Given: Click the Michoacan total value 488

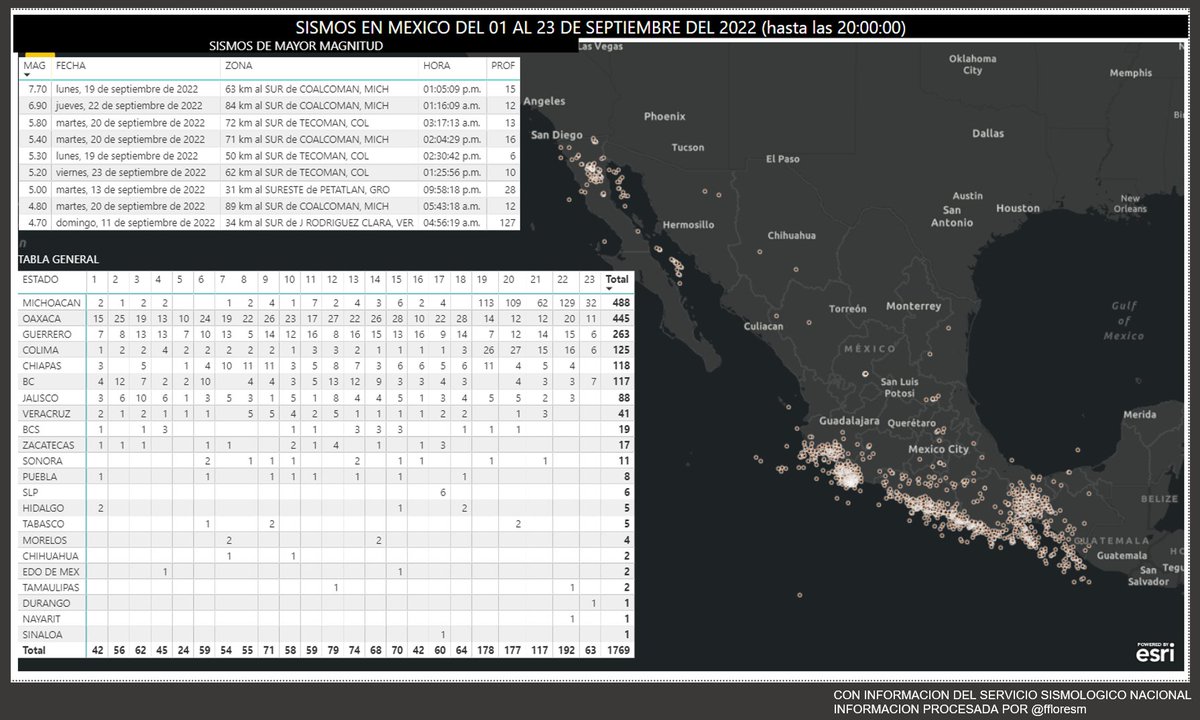Looking at the screenshot, I should pos(619,302).
